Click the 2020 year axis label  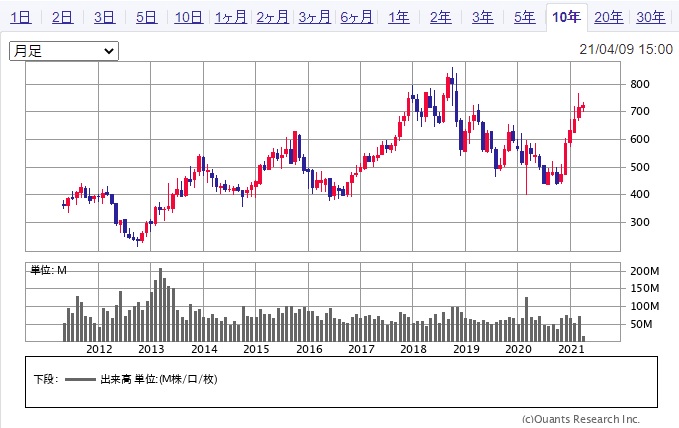pos(518,349)
